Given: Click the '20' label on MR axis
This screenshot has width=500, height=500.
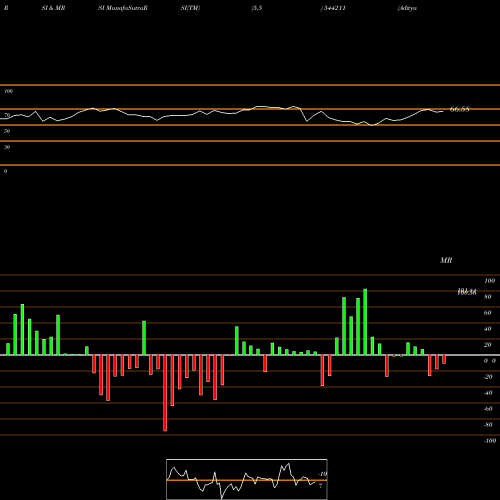Looking at the screenshot, I should click(488, 345).
